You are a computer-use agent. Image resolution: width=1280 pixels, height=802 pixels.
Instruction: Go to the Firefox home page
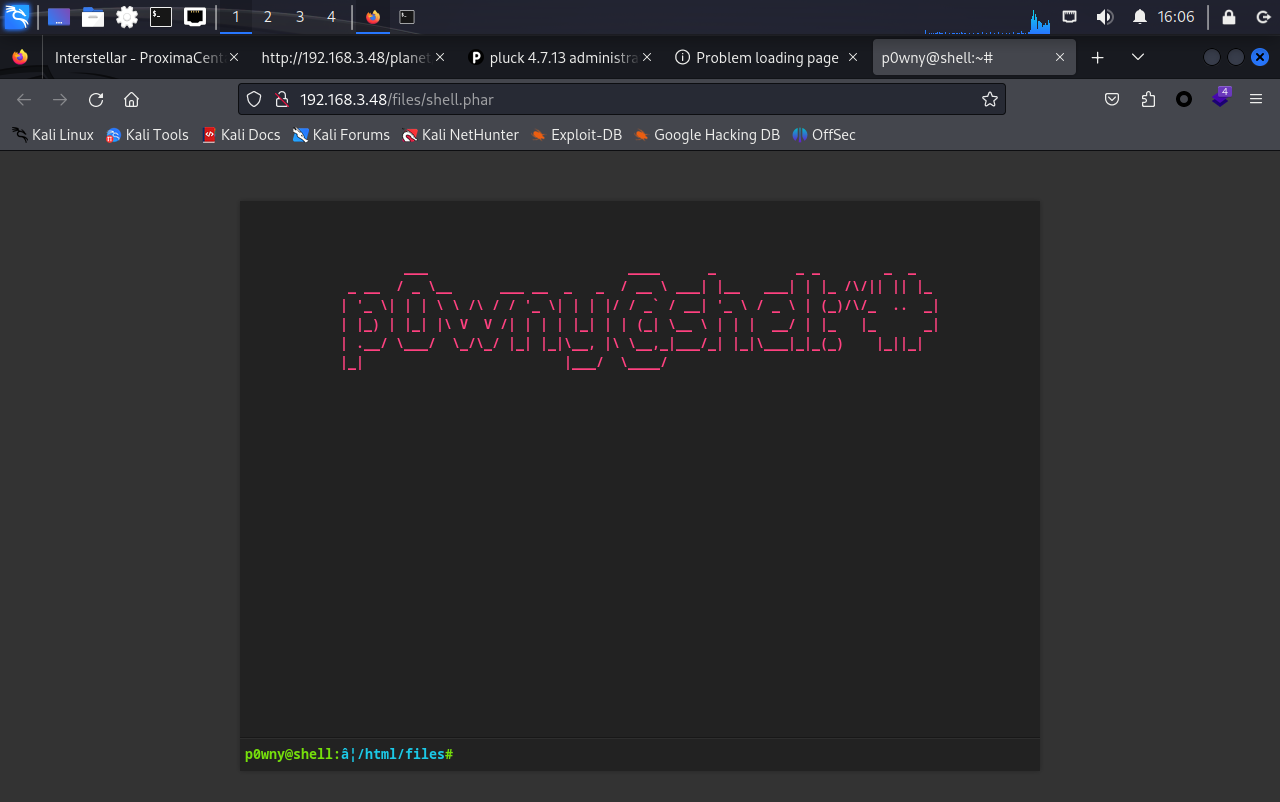point(131,99)
